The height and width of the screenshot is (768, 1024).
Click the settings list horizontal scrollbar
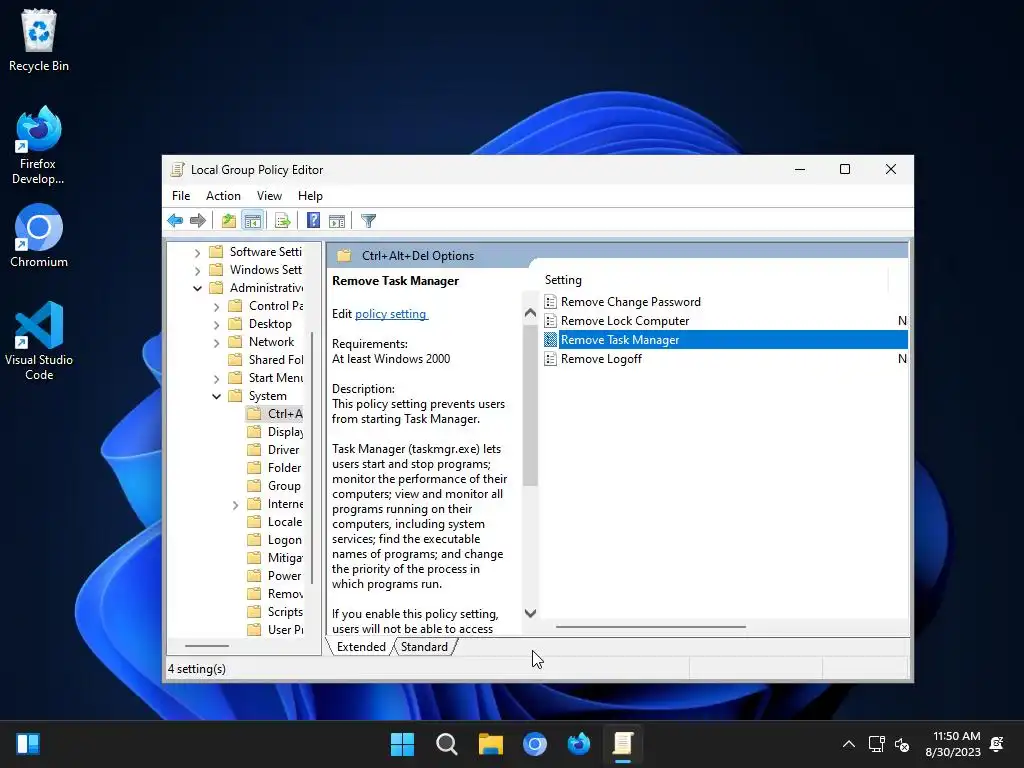[650, 627]
